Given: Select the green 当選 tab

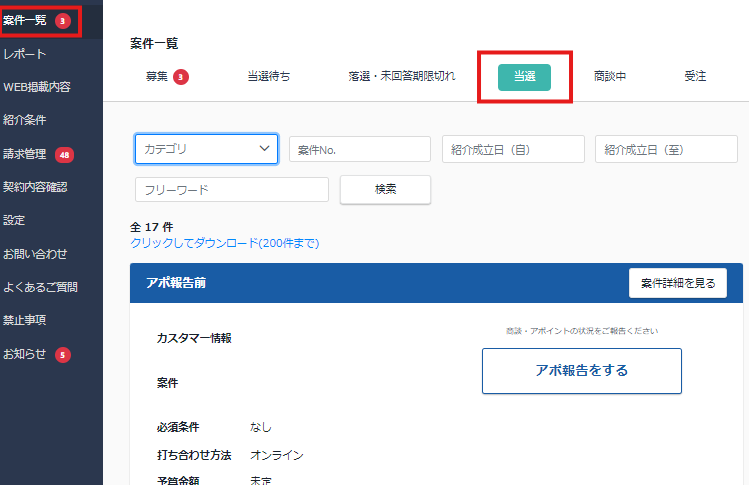Looking at the screenshot, I should click(524, 77).
